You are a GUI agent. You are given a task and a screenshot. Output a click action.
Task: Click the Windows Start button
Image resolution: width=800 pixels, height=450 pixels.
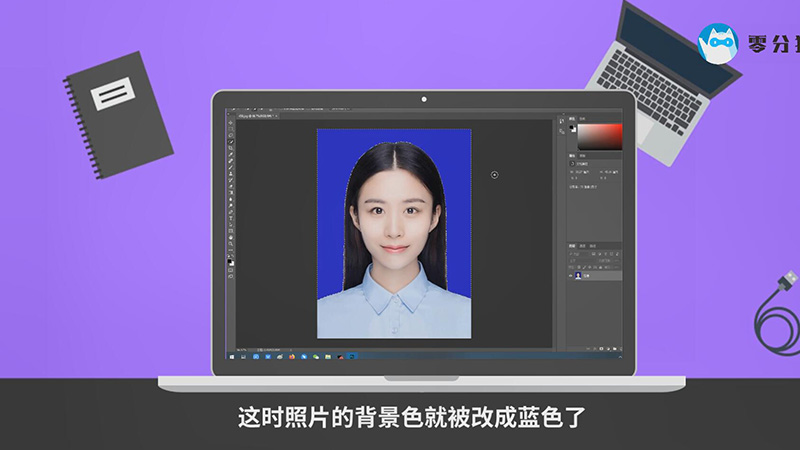coord(231,355)
